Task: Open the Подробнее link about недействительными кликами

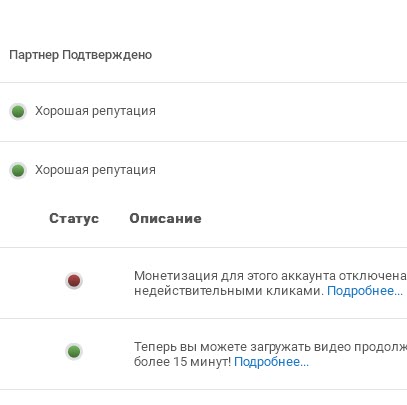Action: coord(365,291)
